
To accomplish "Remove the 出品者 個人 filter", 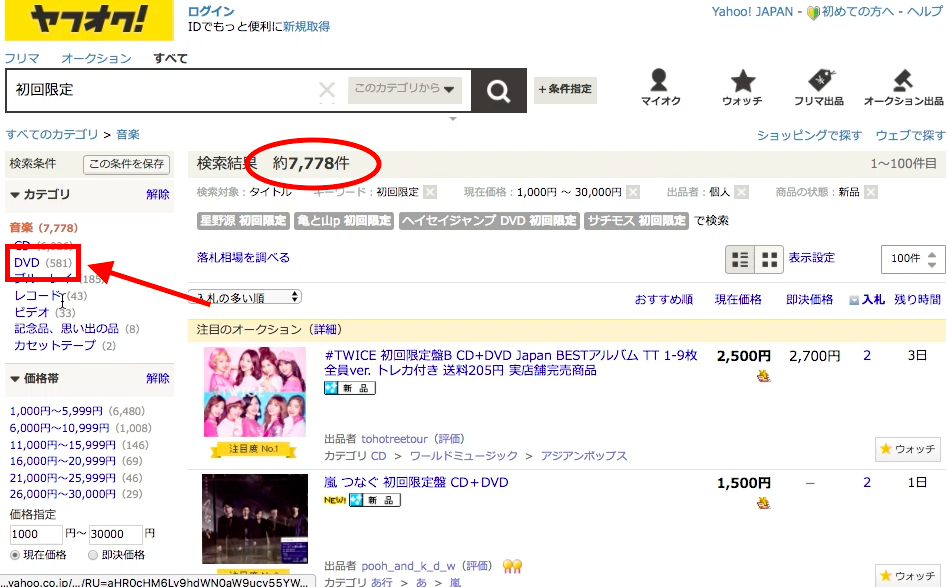I will (x=742, y=192).
